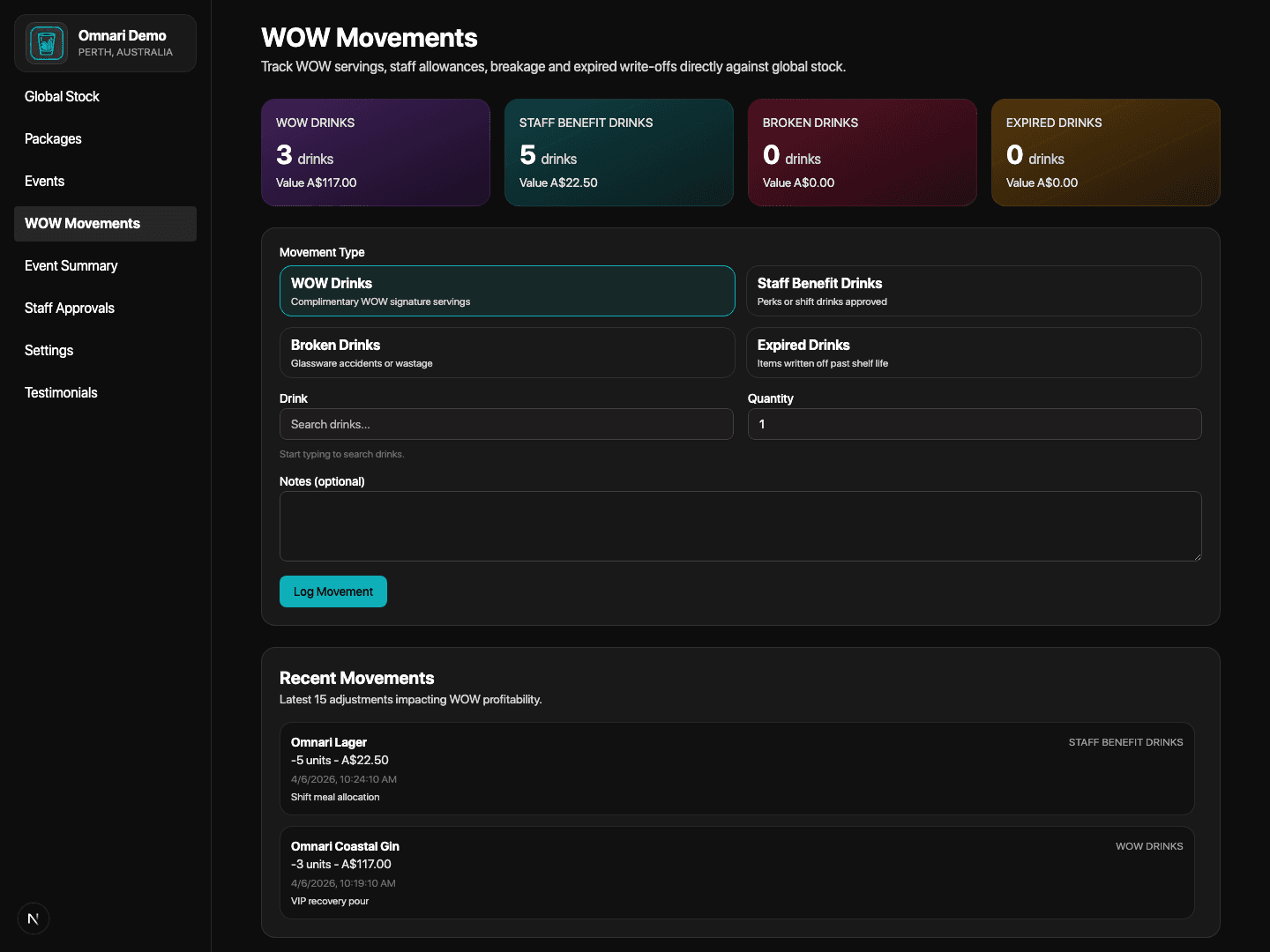Select the WOW Drinks movement type
The image size is (1270, 952).
coord(507,291)
